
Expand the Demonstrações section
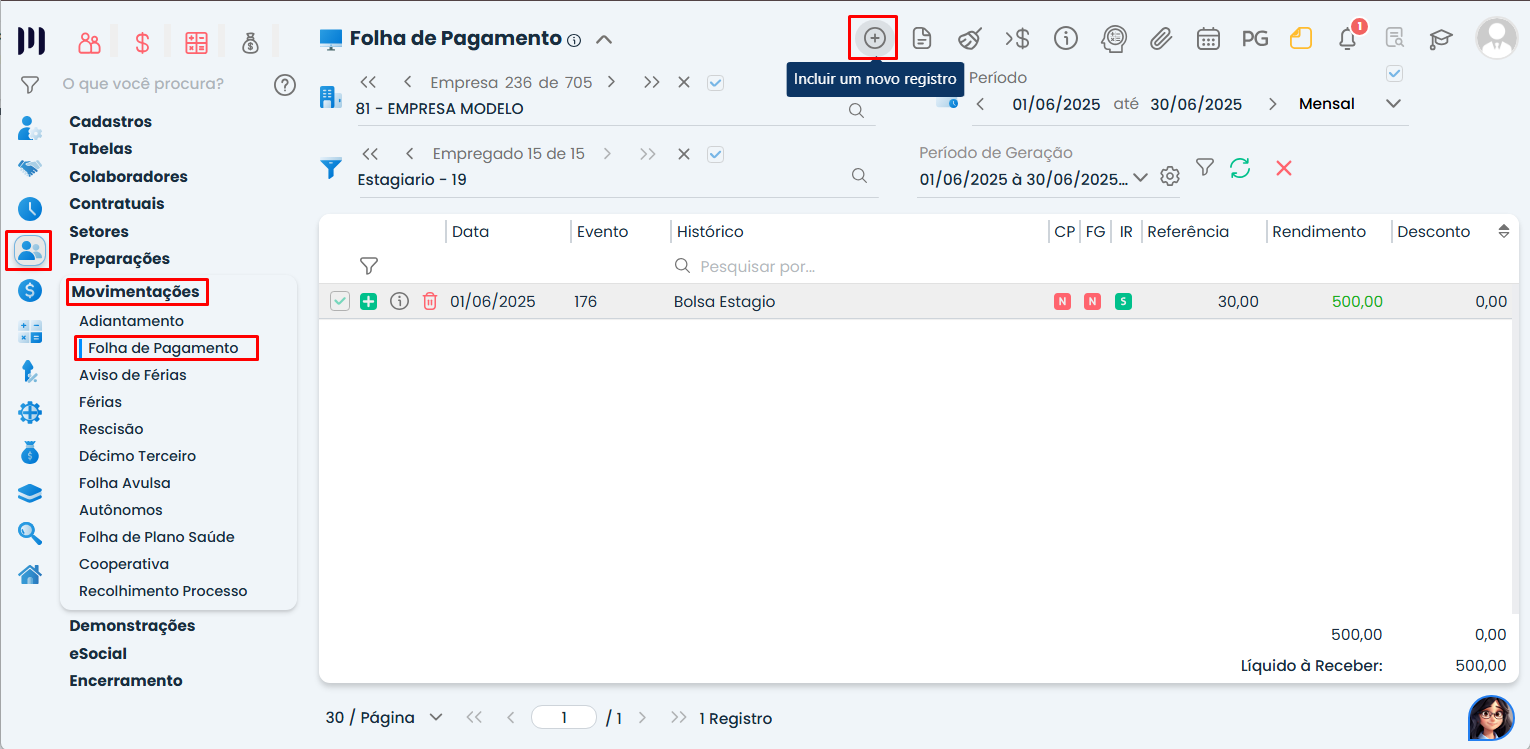pyautogui.click(x=132, y=626)
